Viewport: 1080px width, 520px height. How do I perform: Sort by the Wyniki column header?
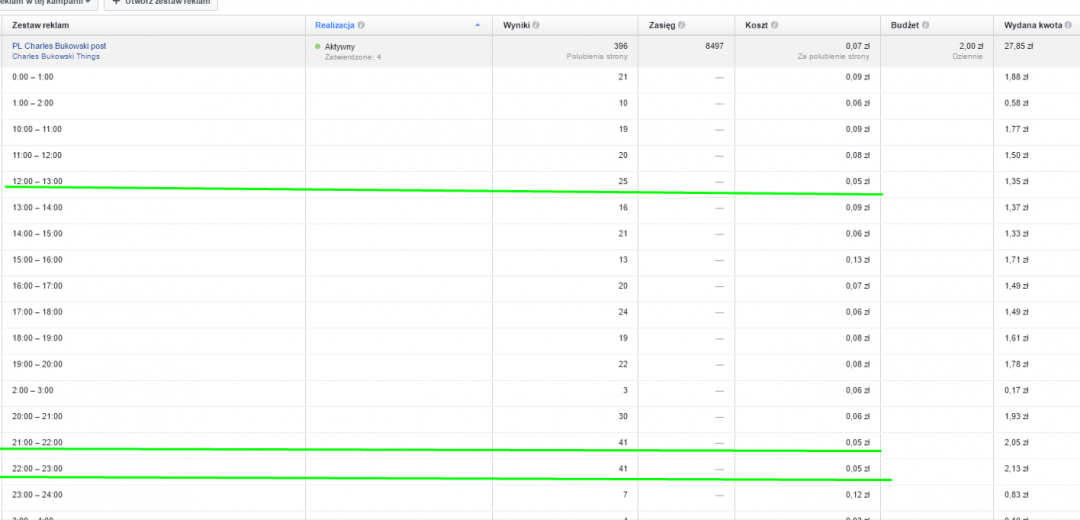(x=515, y=24)
